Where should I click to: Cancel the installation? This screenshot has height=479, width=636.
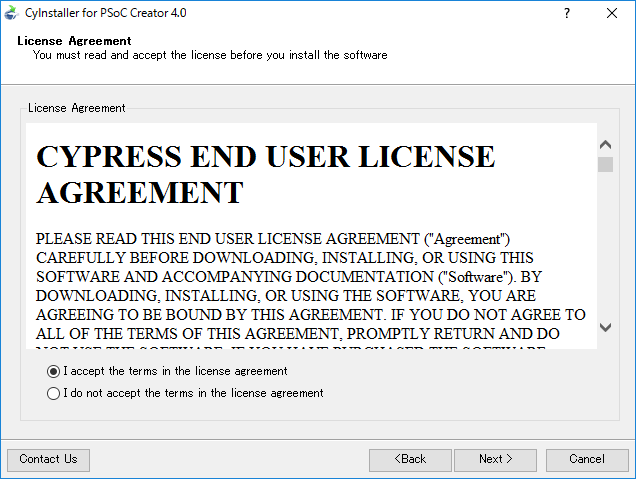[x=587, y=460]
